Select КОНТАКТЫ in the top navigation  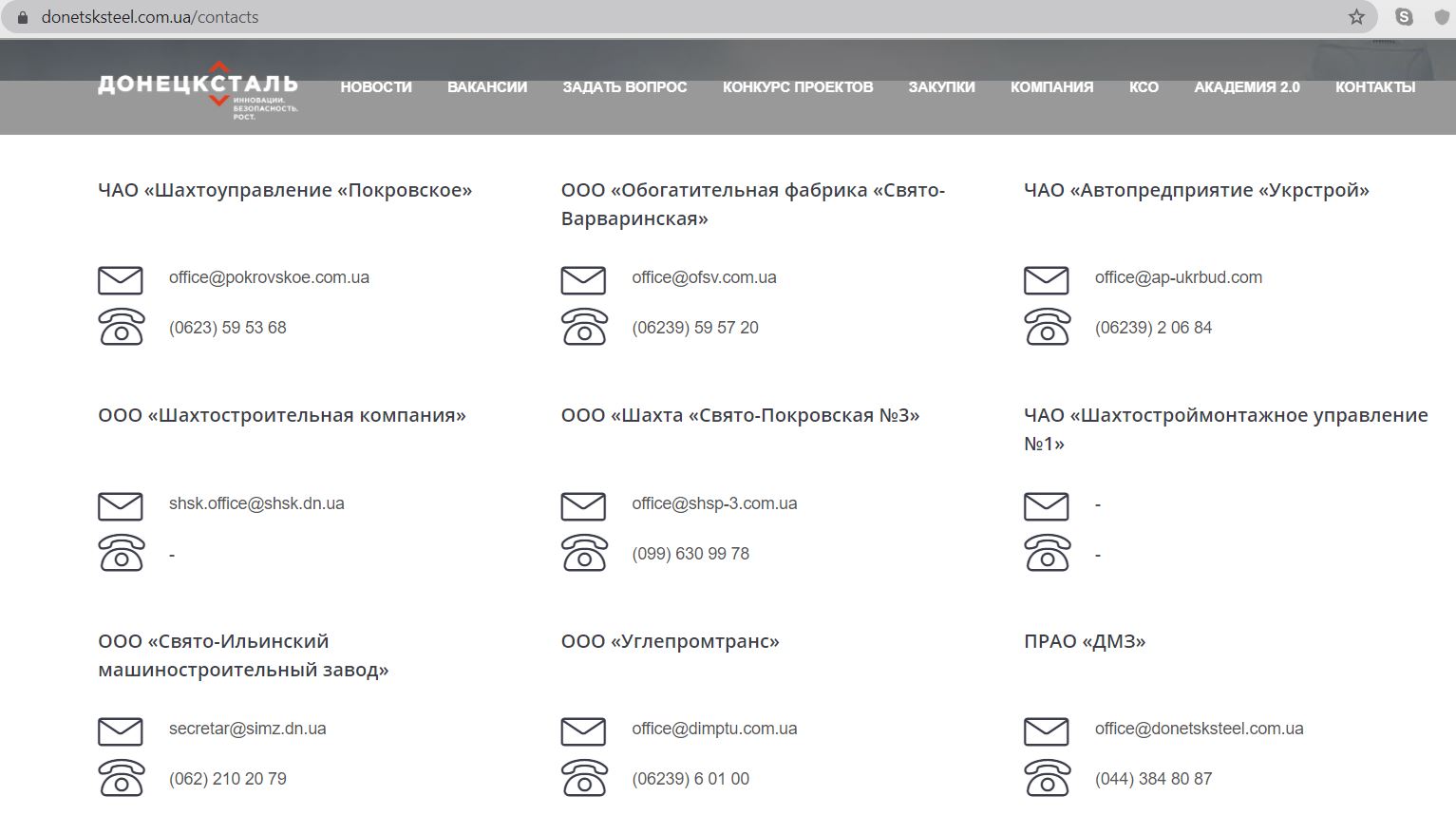click(1375, 87)
